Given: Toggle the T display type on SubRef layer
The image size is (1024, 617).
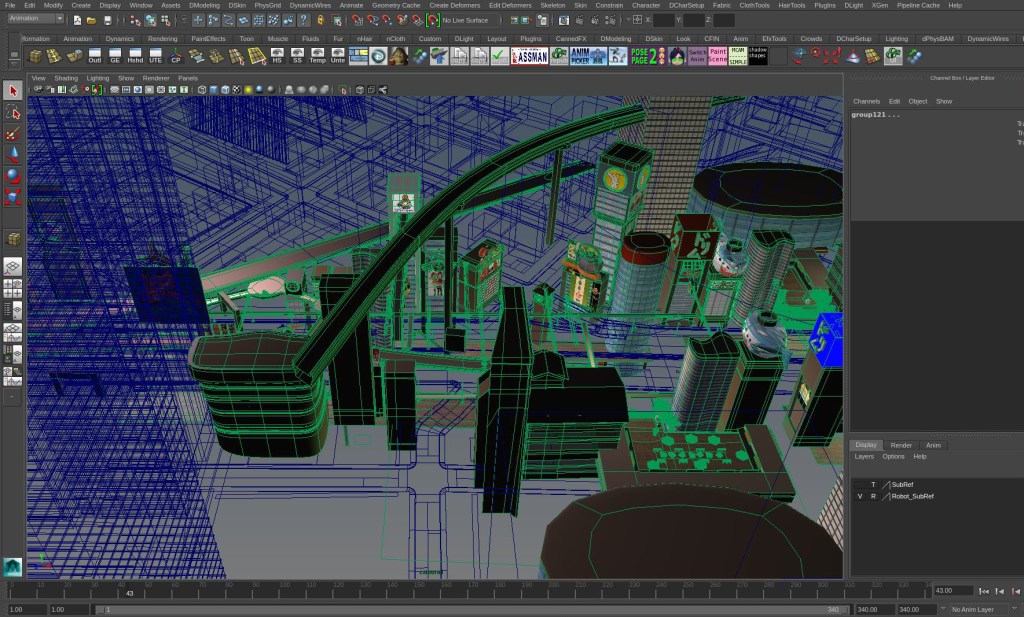Looking at the screenshot, I should [x=873, y=484].
